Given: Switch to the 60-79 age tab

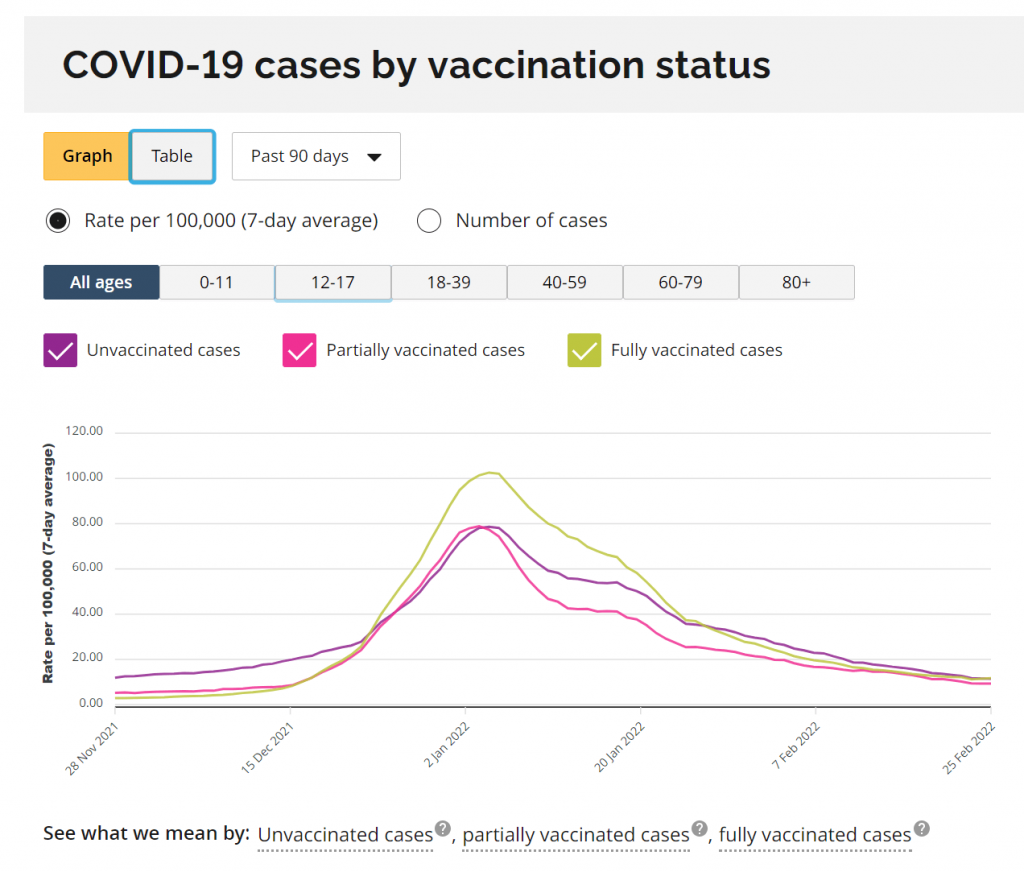Looking at the screenshot, I should 680,282.
